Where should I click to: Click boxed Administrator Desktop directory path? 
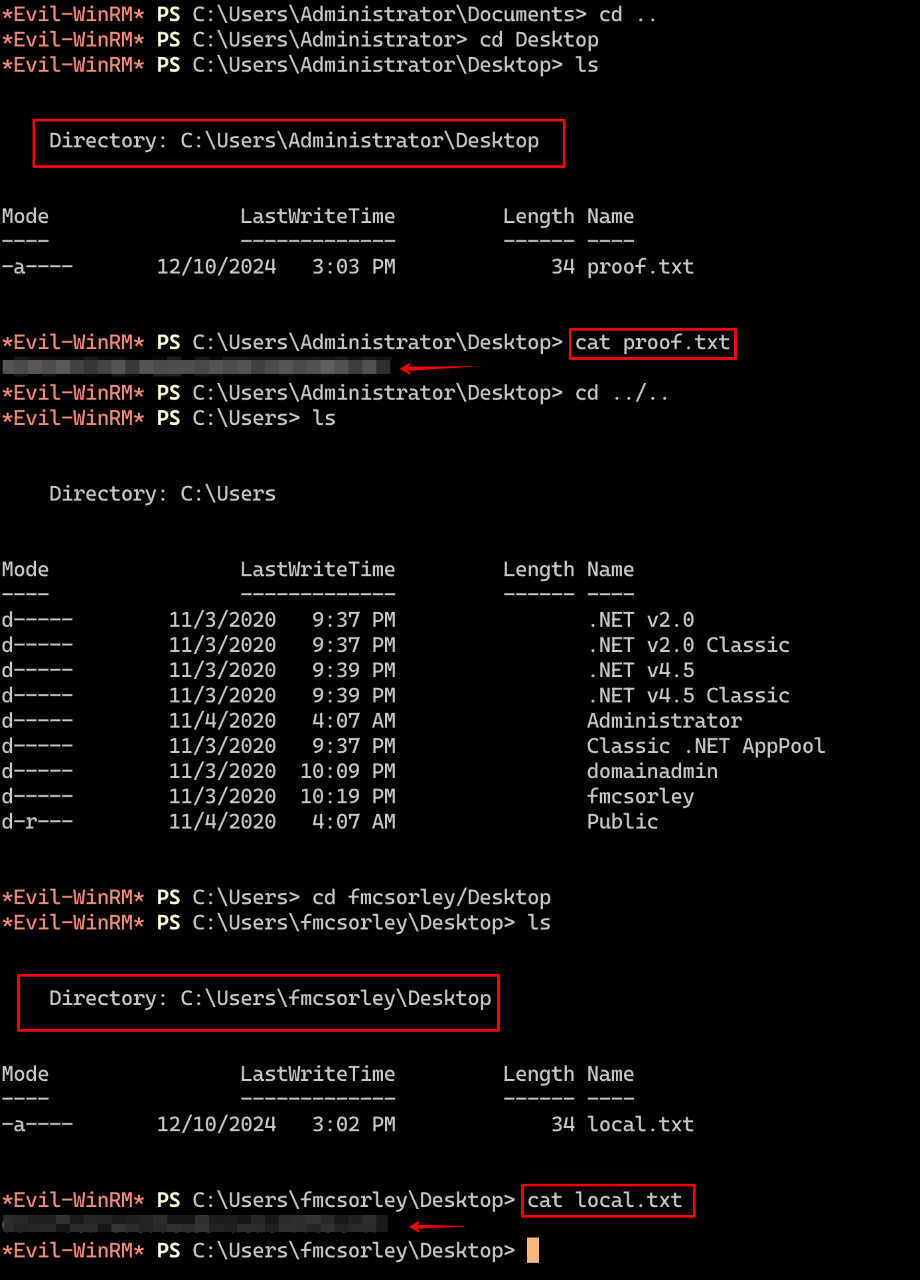tap(298, 142)
